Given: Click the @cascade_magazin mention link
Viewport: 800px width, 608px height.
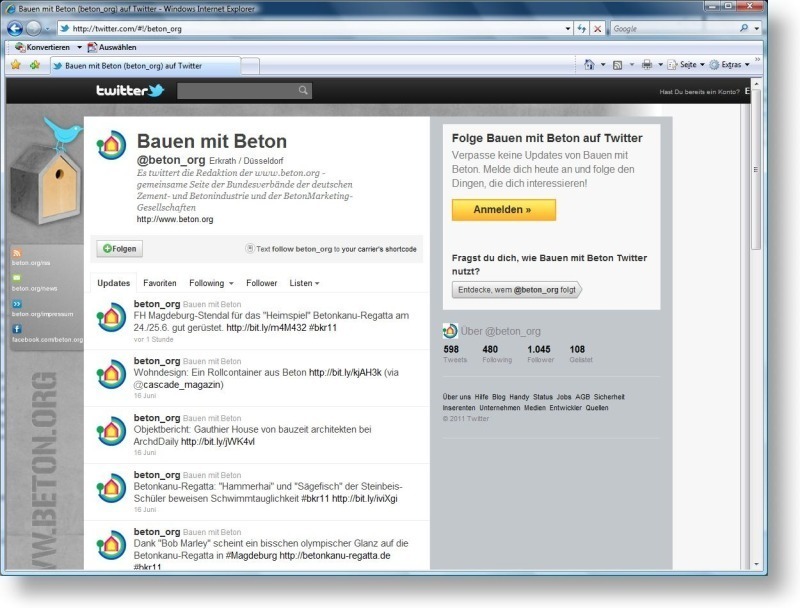Looking at the screenshot, I should tap(179, 385).
